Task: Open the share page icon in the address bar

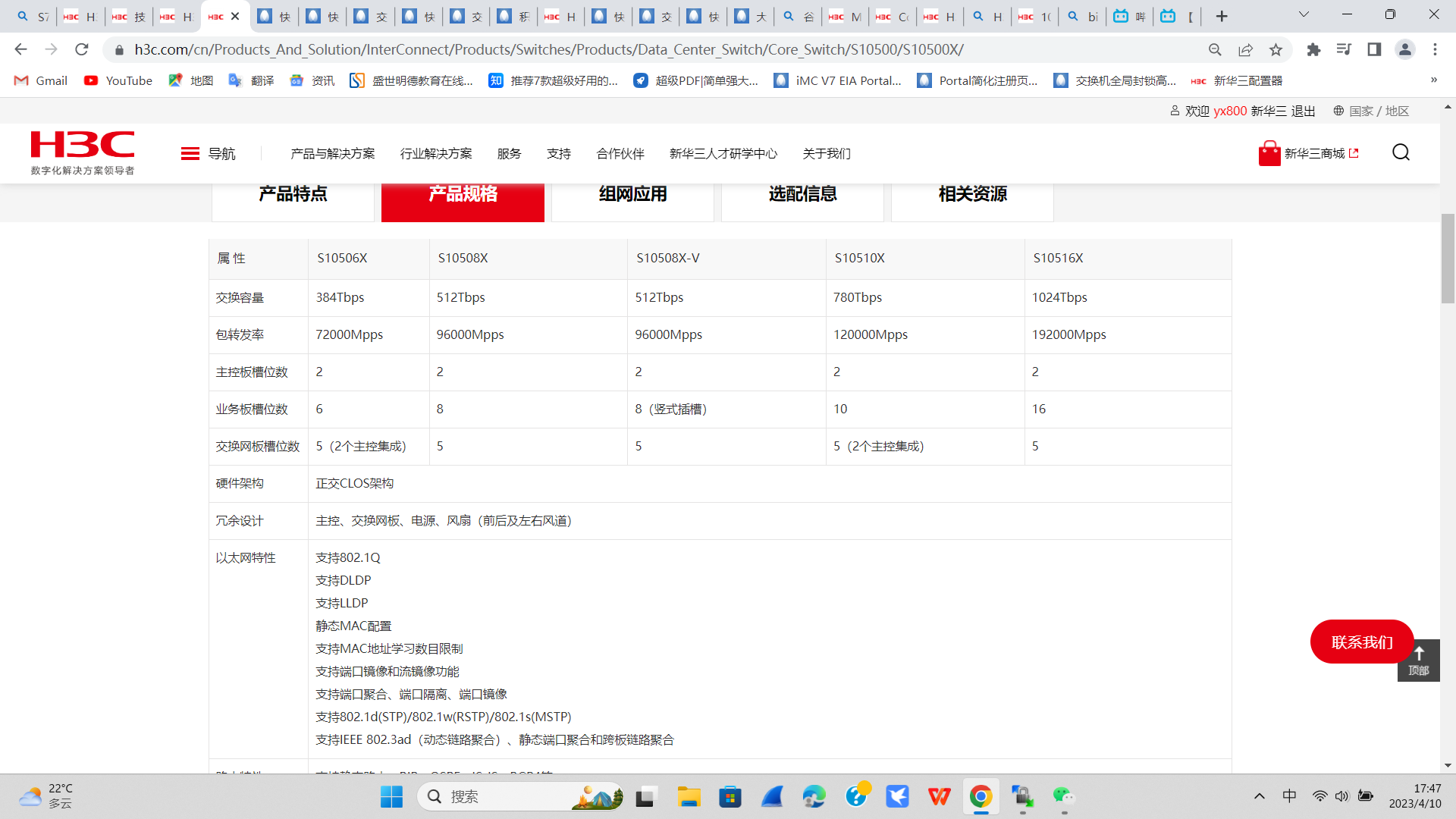Action: tap(1245, 49)
